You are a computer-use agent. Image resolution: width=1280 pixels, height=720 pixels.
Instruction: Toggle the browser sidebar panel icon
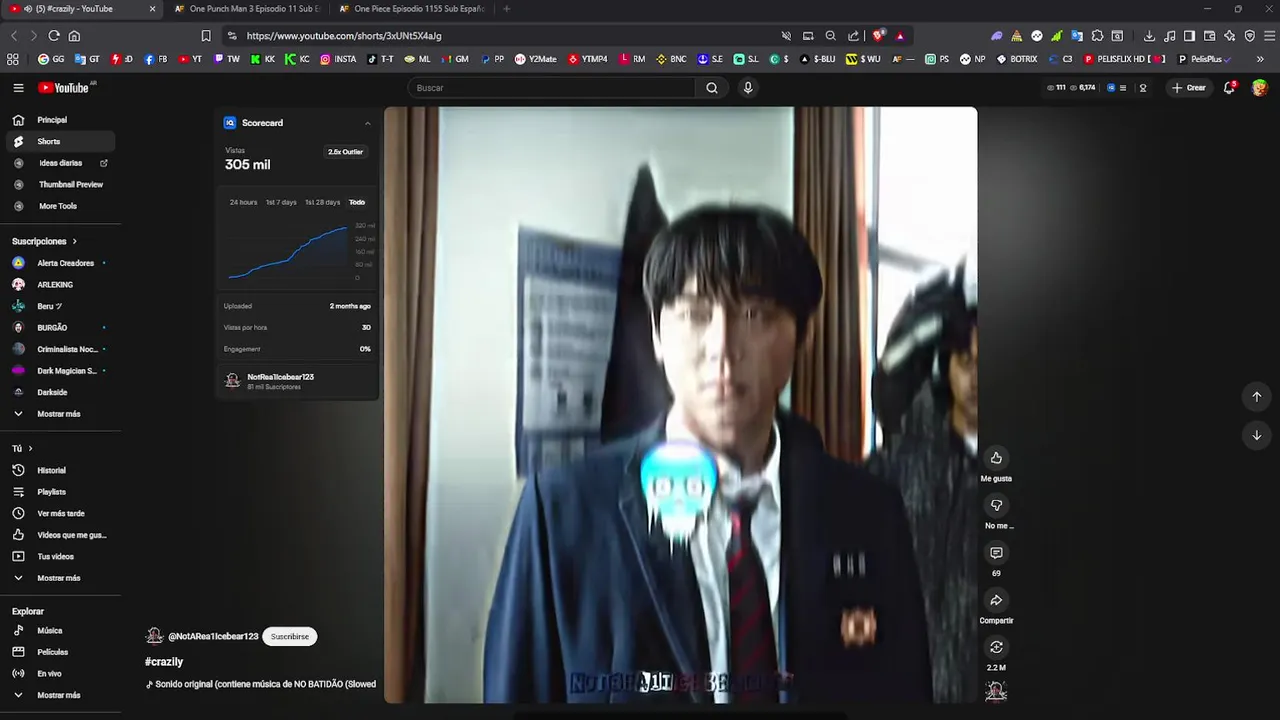[x=1189, y=36]
